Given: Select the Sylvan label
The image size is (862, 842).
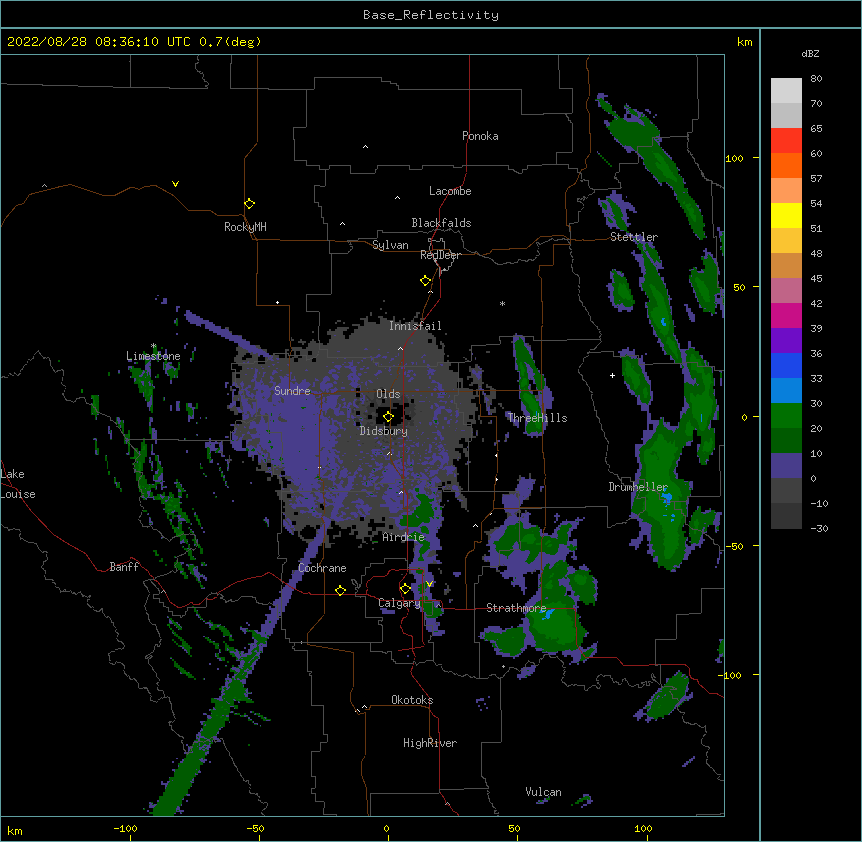Looking at the screenshot, I should click(390, 245).
